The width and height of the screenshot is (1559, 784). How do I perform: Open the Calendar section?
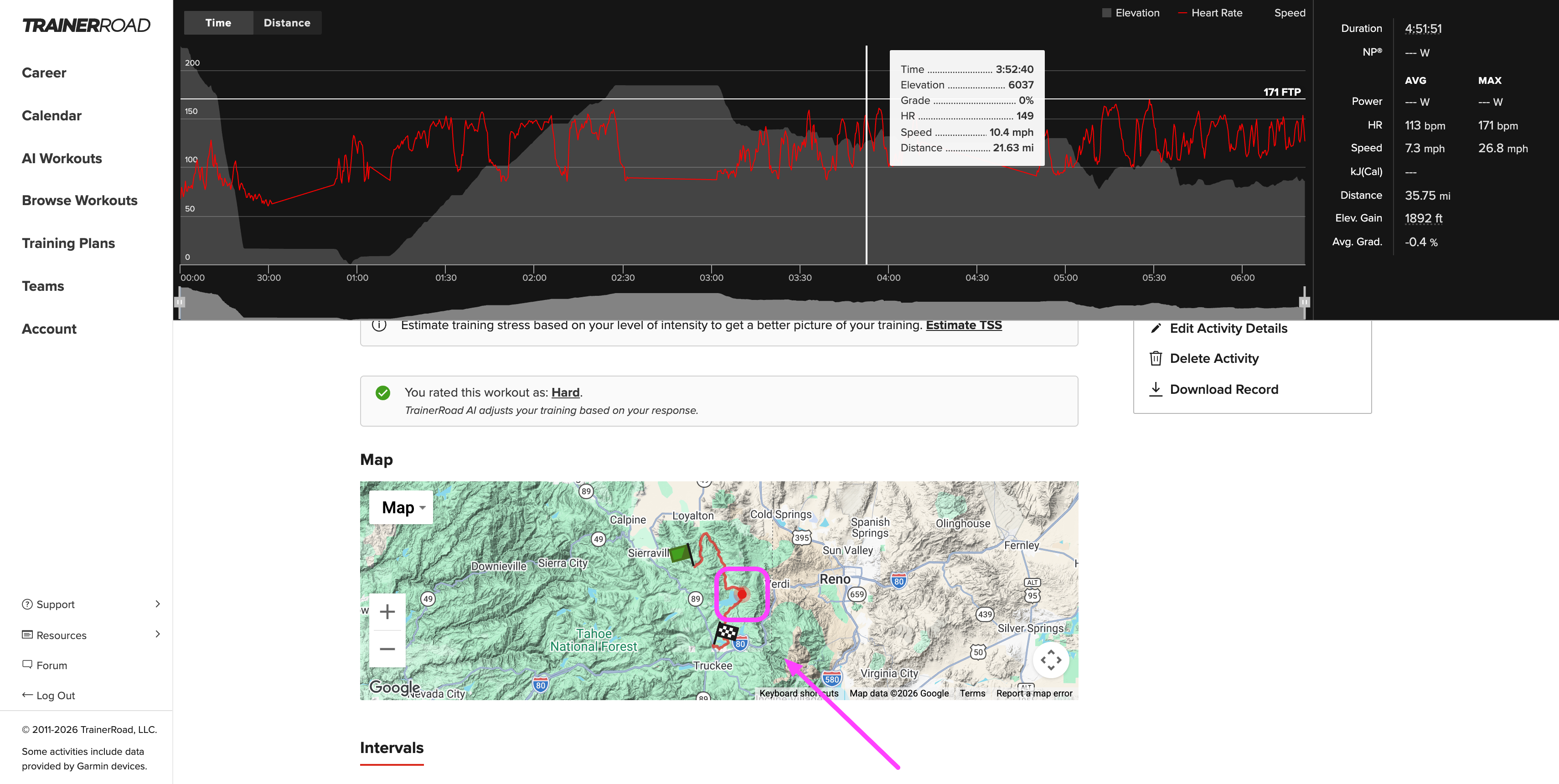[52, 115]
